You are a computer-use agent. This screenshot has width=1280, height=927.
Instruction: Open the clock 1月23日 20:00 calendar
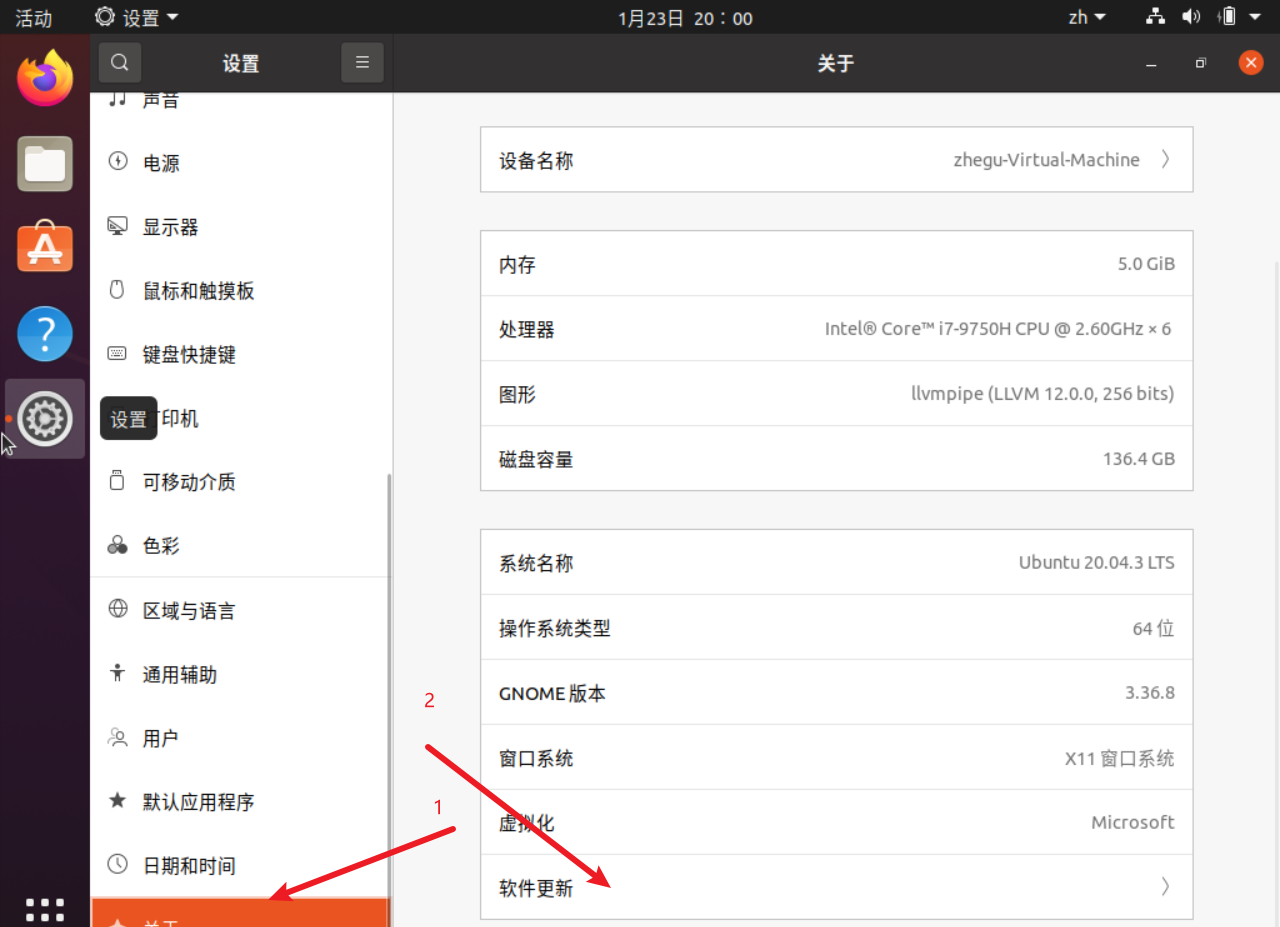coord(685,17)
